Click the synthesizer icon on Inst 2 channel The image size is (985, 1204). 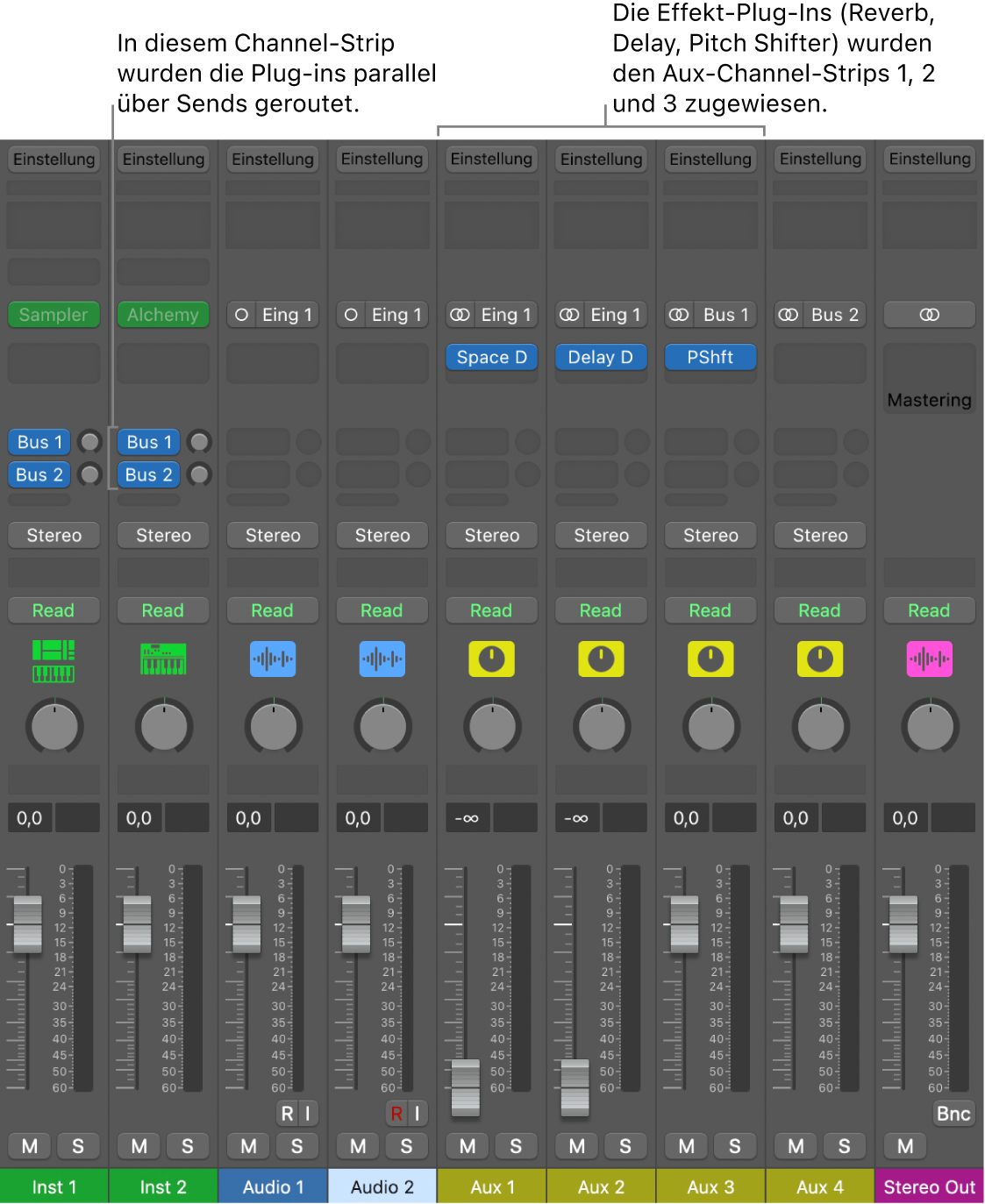click(162, 659)
